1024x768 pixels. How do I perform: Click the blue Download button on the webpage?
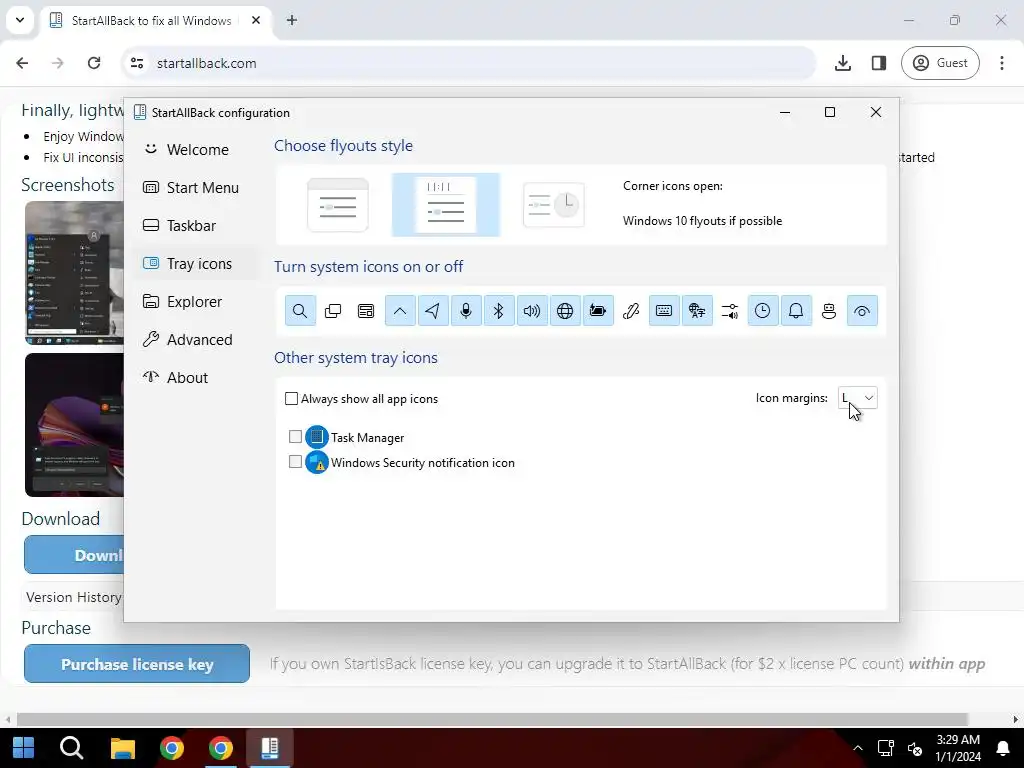[x=74, y=555]
